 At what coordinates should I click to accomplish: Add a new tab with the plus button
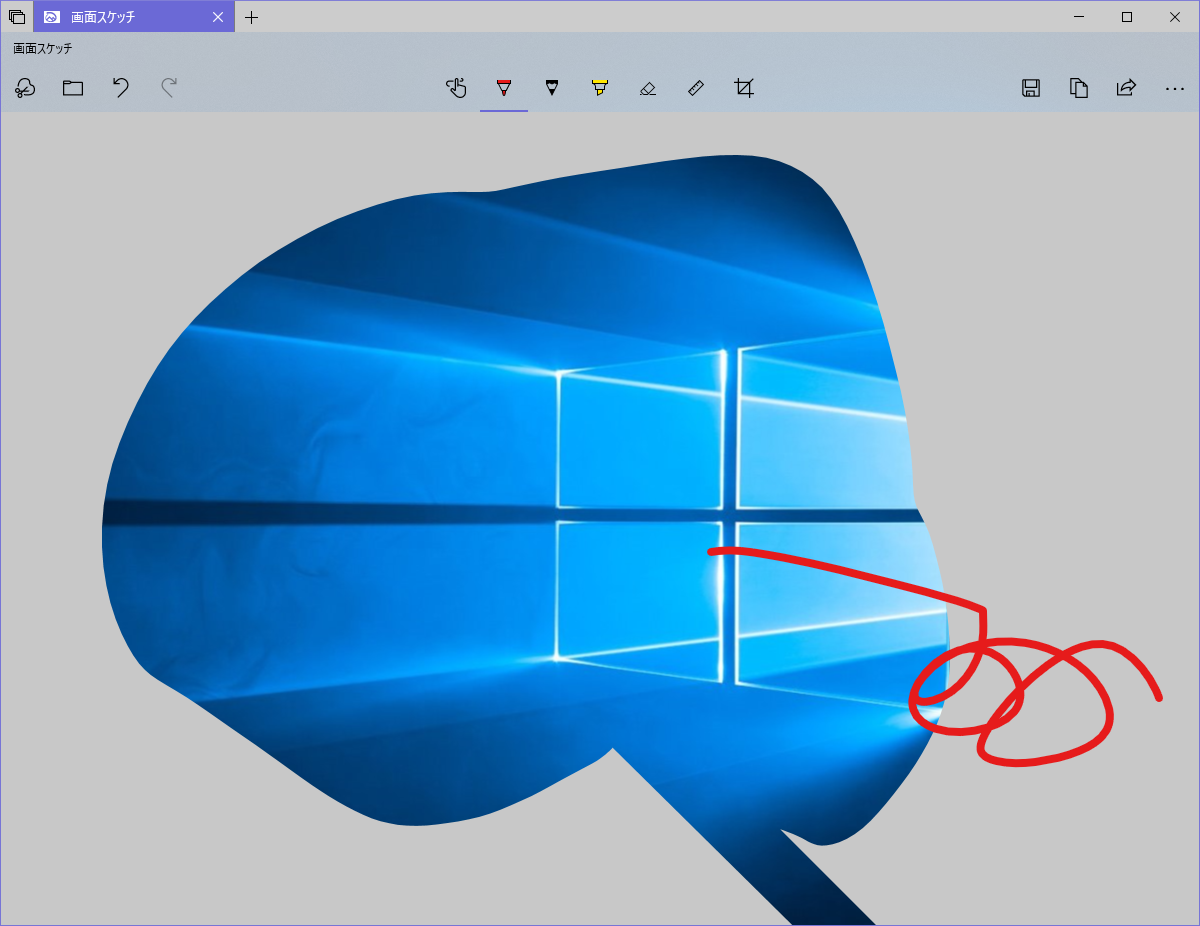point(251,17)
